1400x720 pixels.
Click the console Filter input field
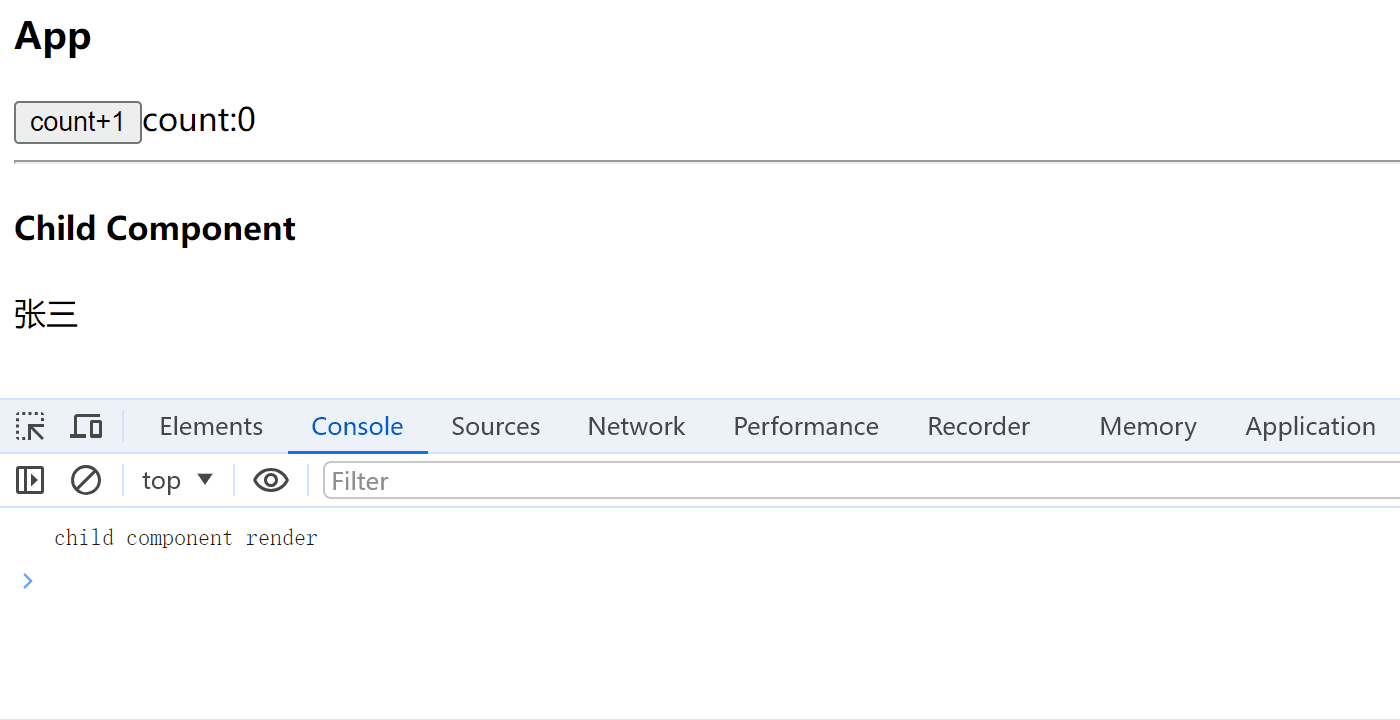tap(861, 481)
